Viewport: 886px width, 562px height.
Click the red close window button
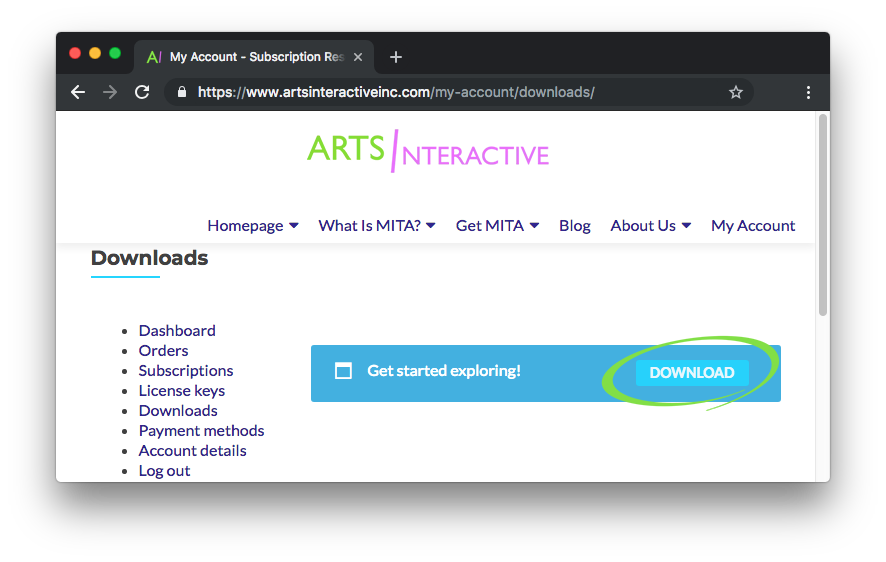[75, 53]
